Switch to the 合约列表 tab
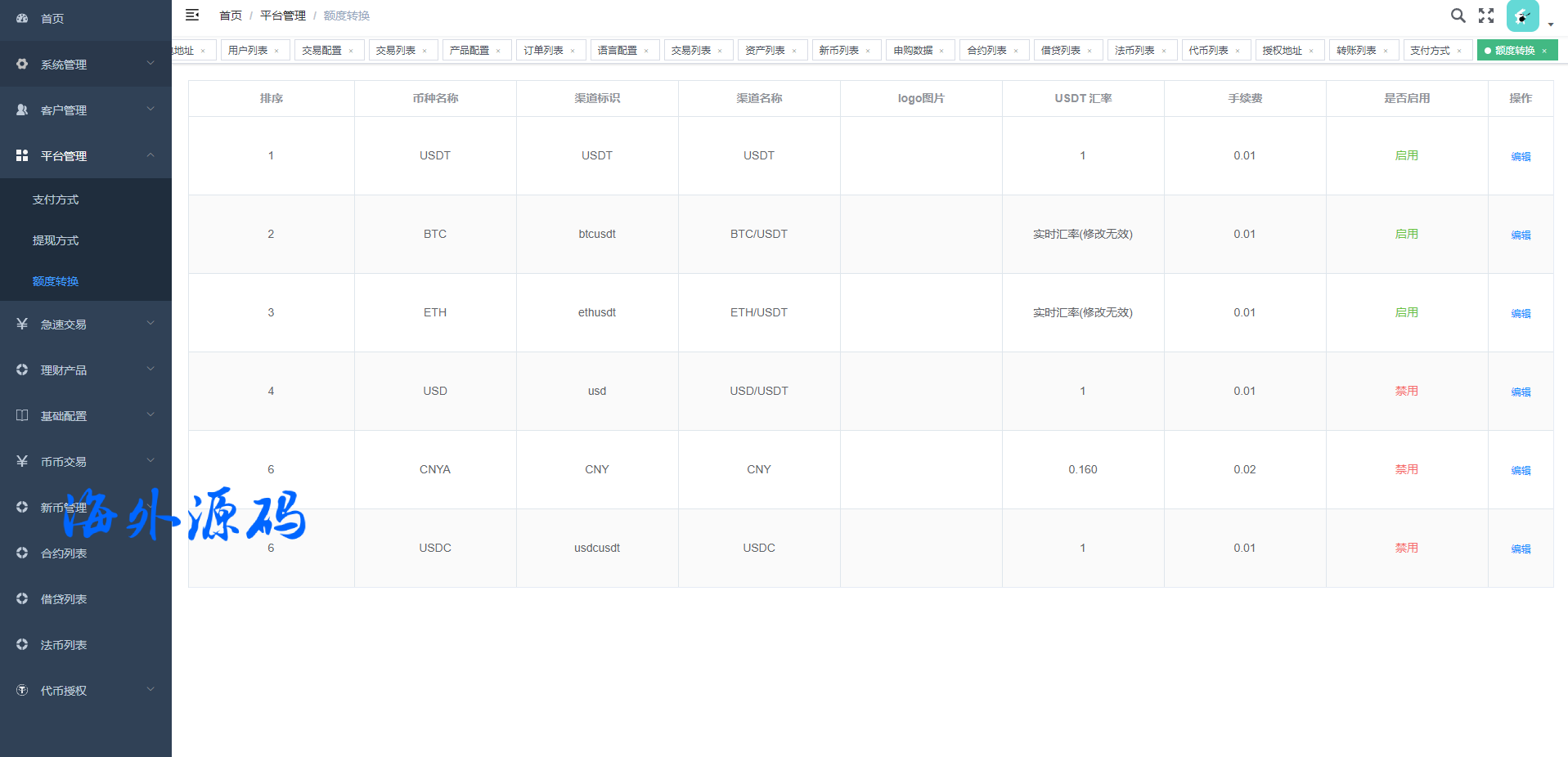This screenshot has height=757, width=1568. click(986, 51)
